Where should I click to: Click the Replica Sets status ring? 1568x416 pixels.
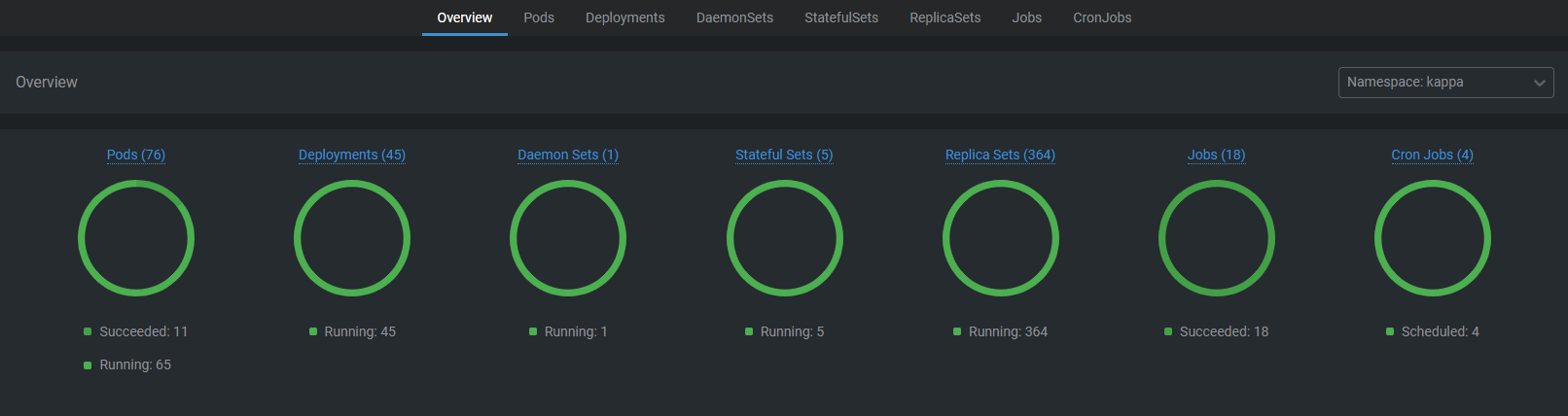tap(1001, 185)
